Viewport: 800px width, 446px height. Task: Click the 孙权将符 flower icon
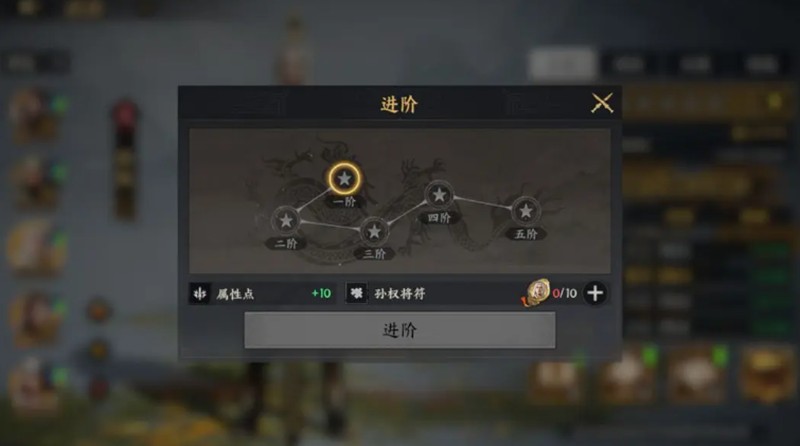(x=356, y=293)
